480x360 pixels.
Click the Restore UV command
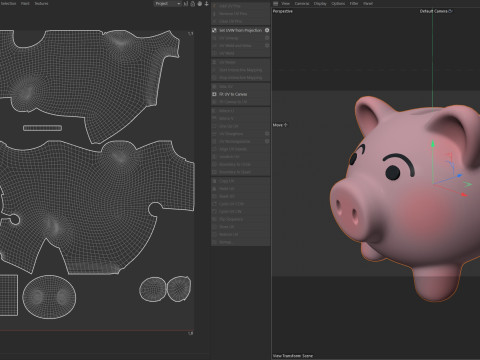click(225, 234)
